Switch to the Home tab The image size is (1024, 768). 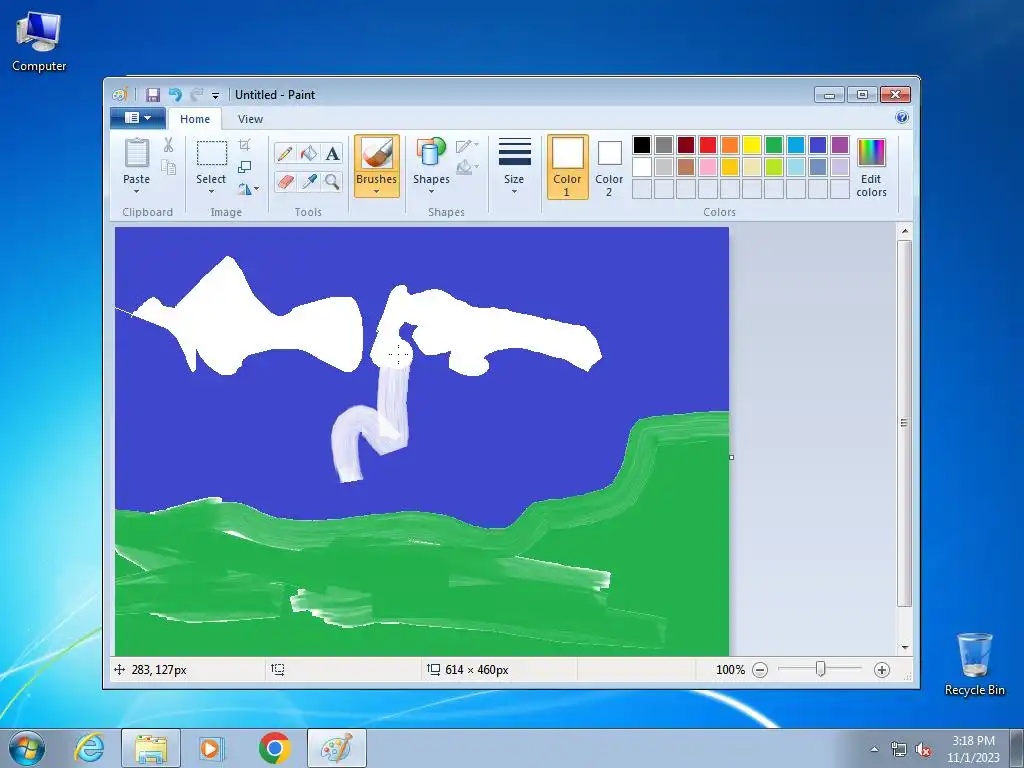click(195, 119)
